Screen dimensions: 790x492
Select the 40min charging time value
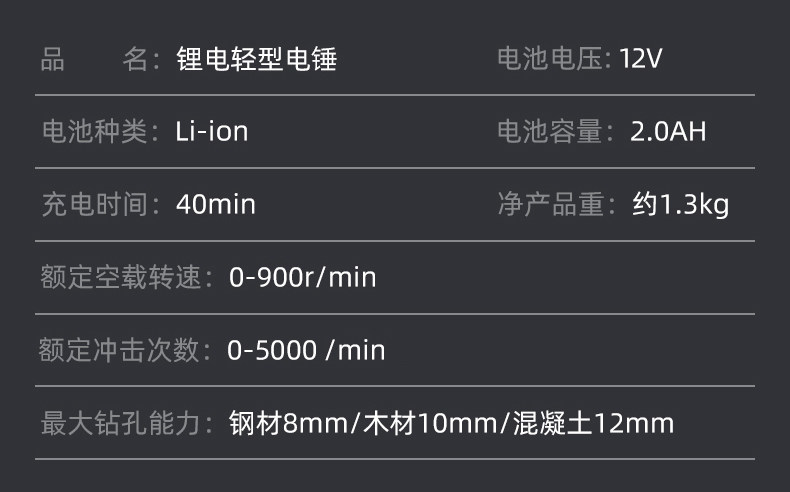click(x=215, y=204)
